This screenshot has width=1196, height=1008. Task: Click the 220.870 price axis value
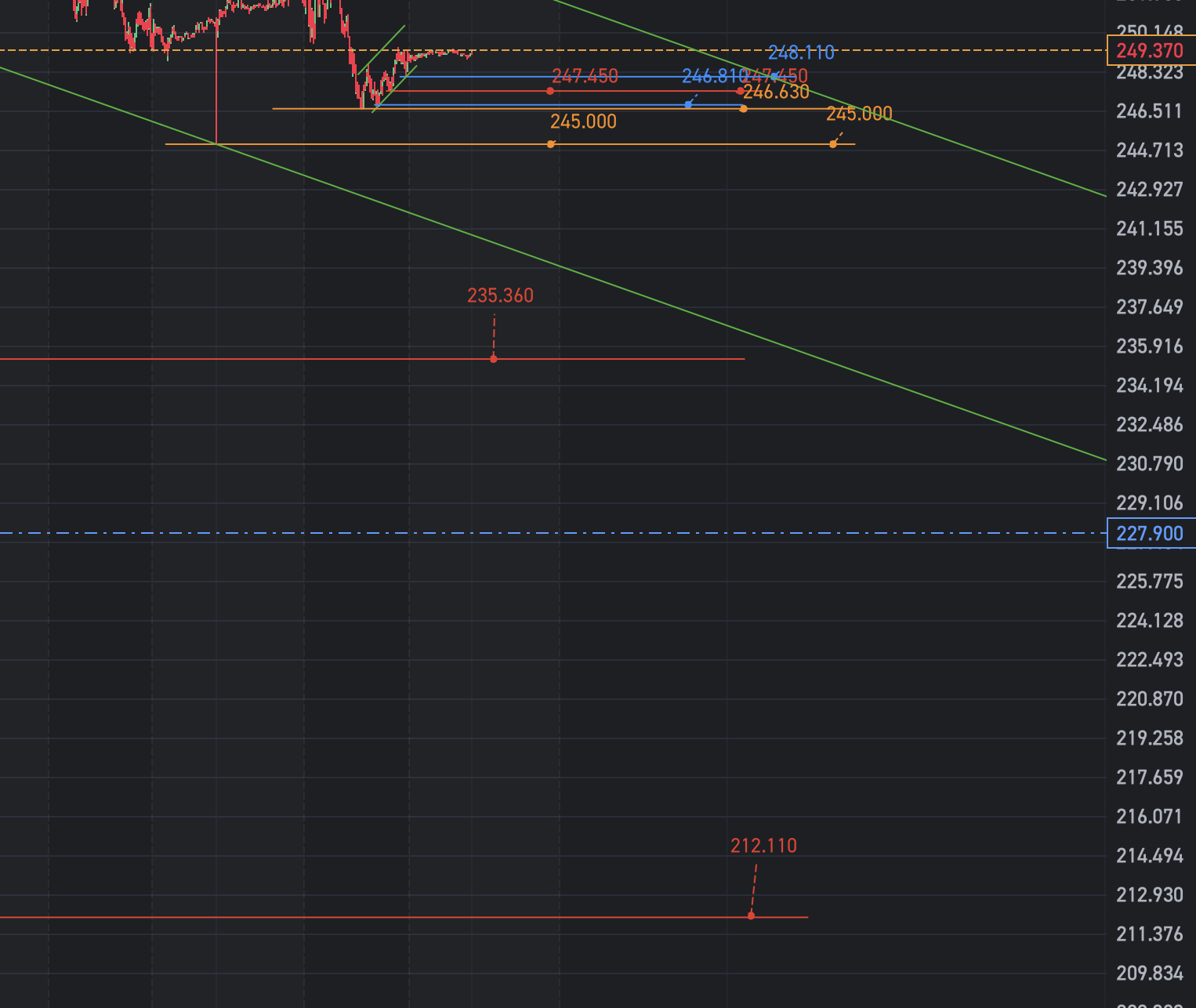(1150, 699)
